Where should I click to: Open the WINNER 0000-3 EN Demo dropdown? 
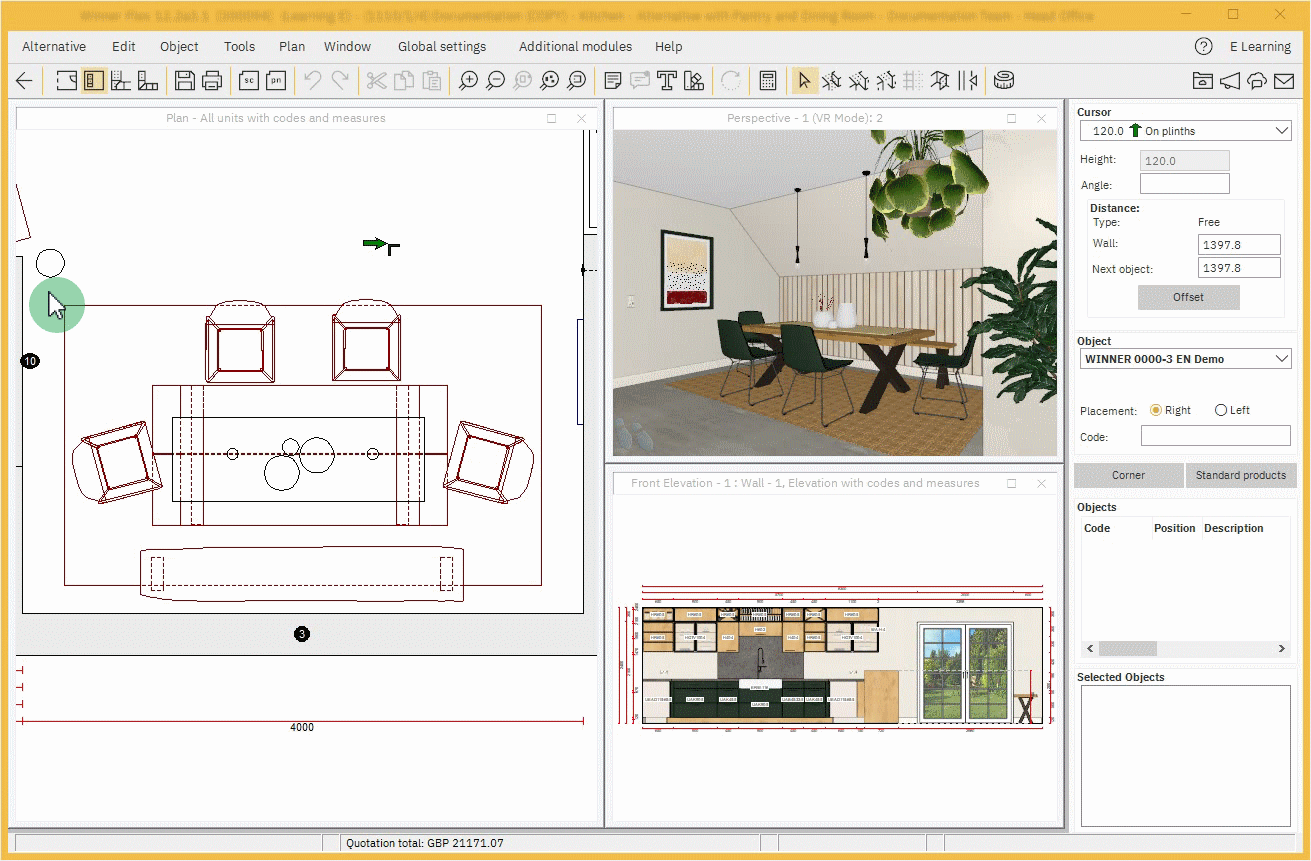1185,359
